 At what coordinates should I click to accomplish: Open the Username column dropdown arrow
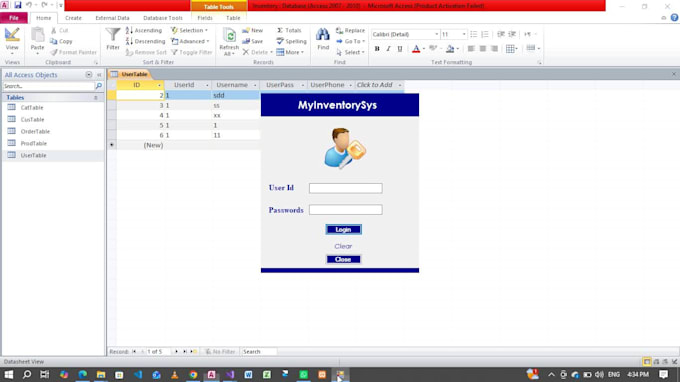tap(255, 85)
